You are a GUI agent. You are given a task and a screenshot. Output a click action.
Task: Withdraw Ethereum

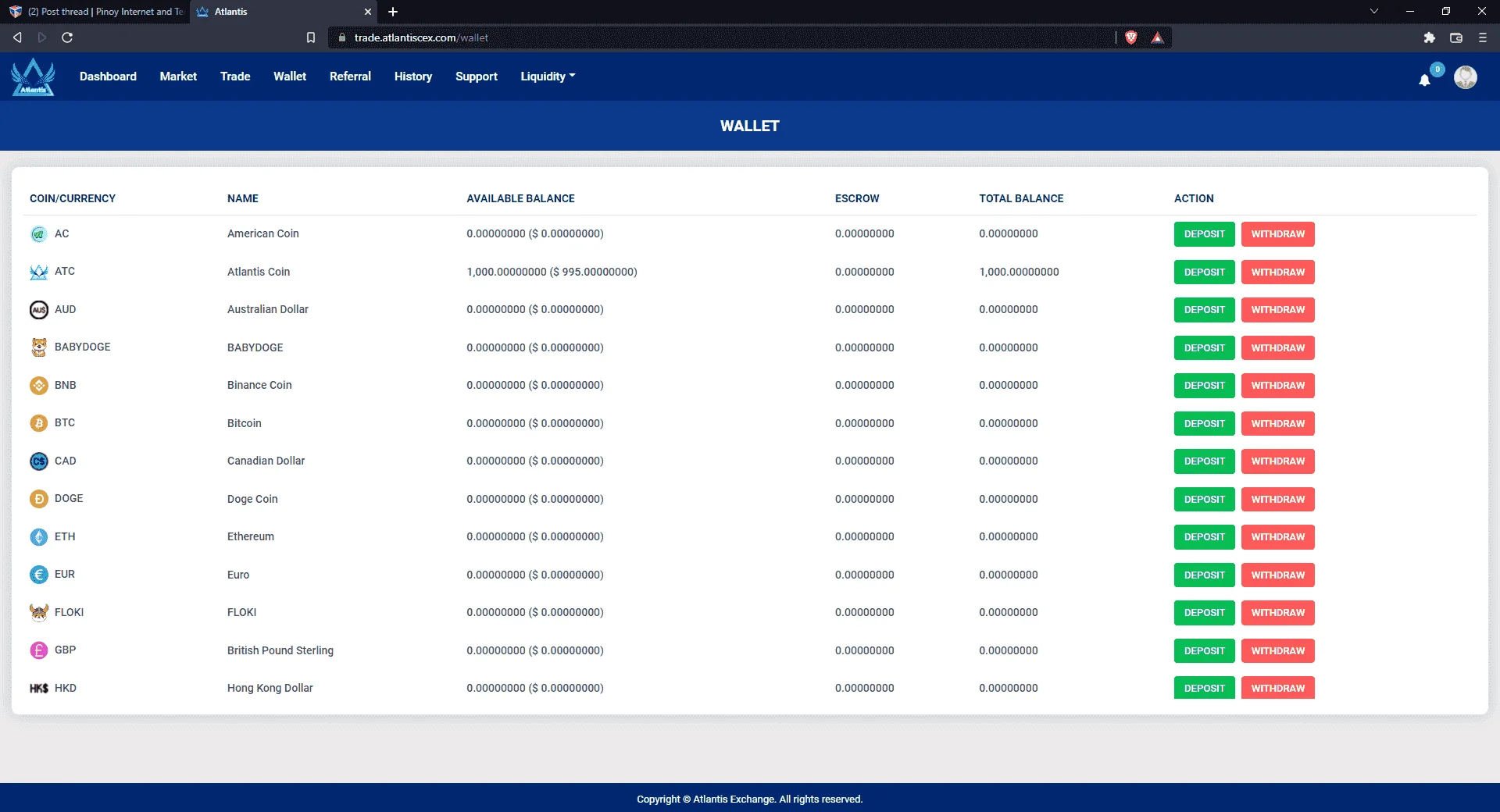1277,537
